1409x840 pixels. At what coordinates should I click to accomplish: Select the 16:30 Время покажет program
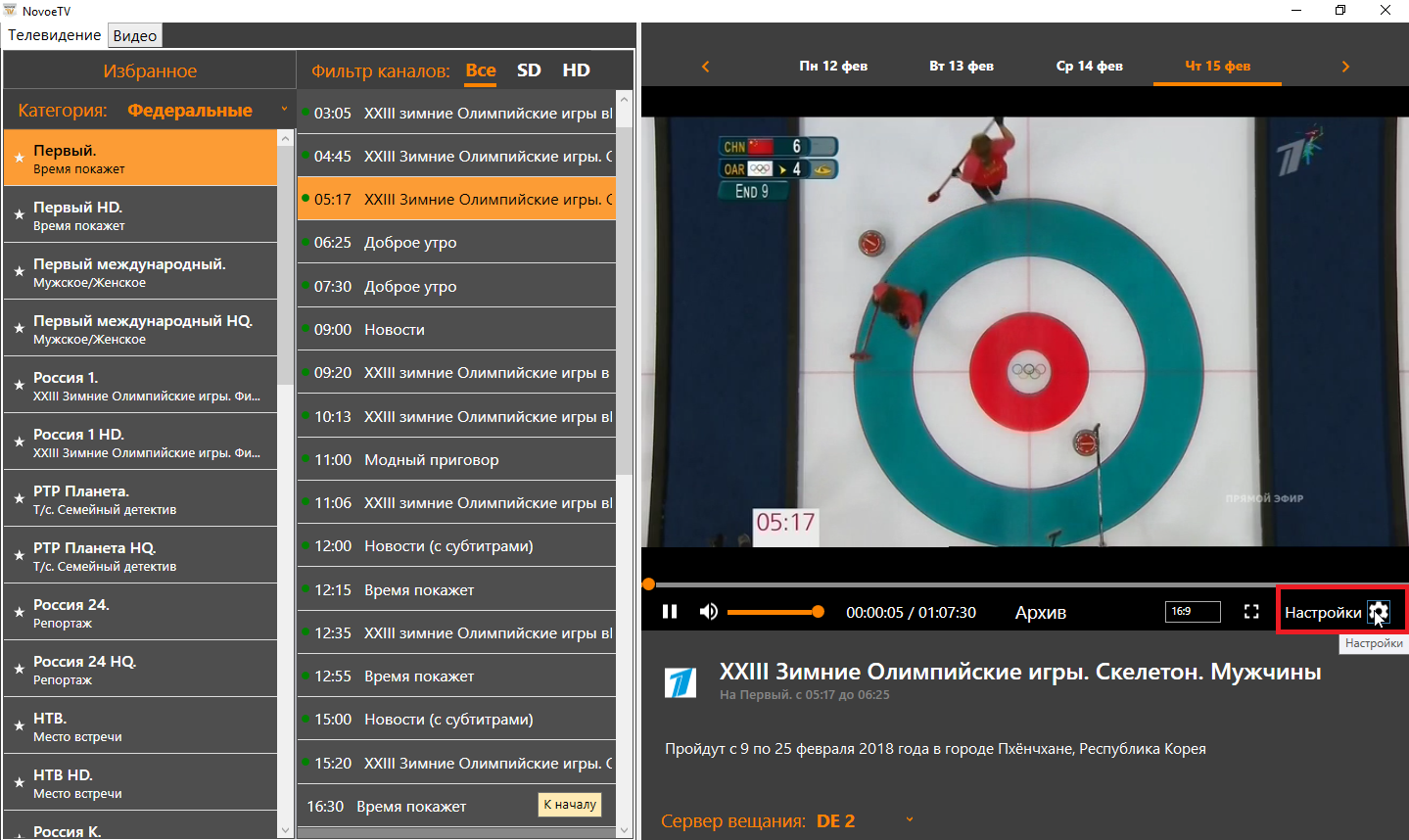click(456, 806)
